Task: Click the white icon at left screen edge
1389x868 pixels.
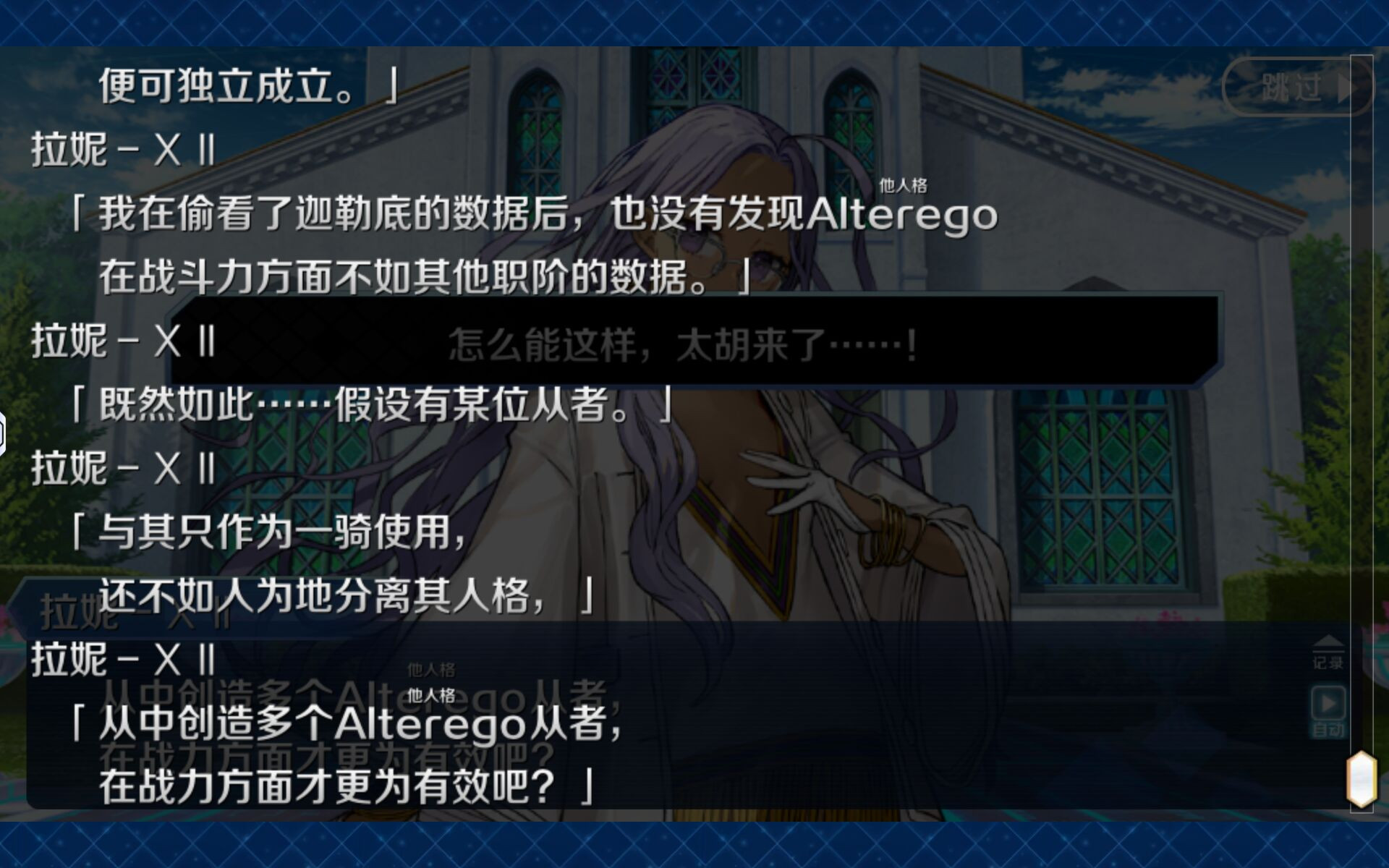Action: pos(2,434)
